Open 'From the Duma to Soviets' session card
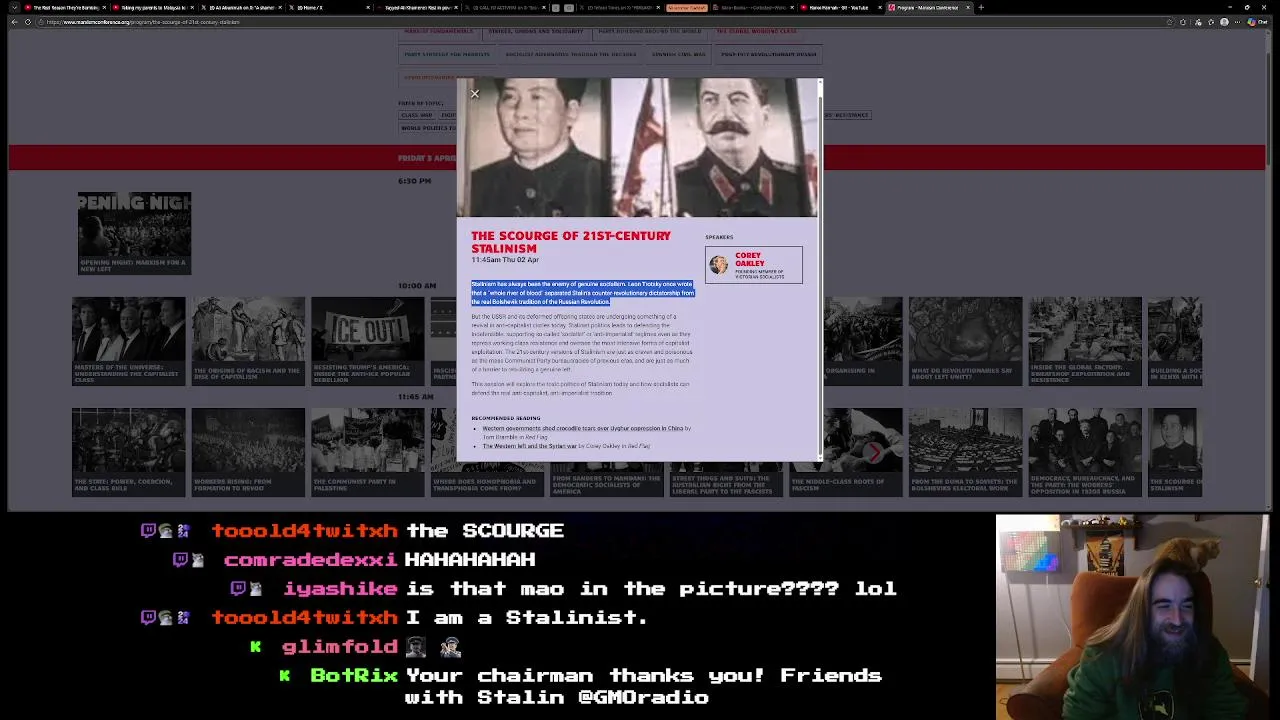The width and height of the screenshot is (1280, 720). [965, 452]
